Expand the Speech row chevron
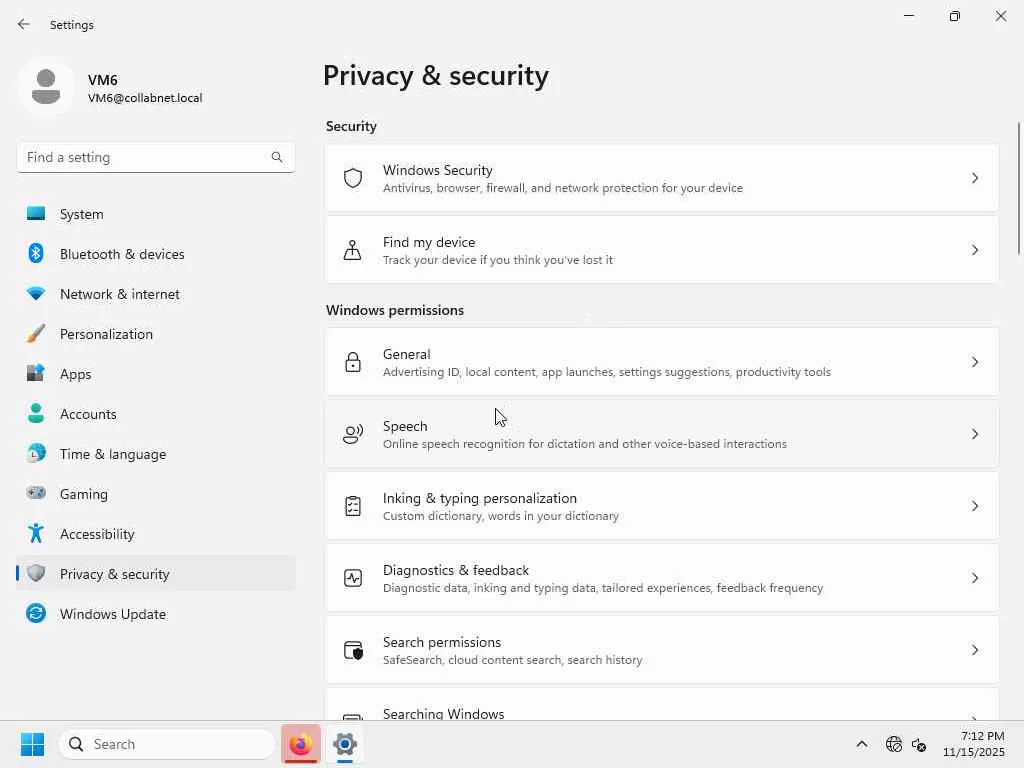Image resolution: width=1024 pixels, height=768 pixels. coord(975,434)
